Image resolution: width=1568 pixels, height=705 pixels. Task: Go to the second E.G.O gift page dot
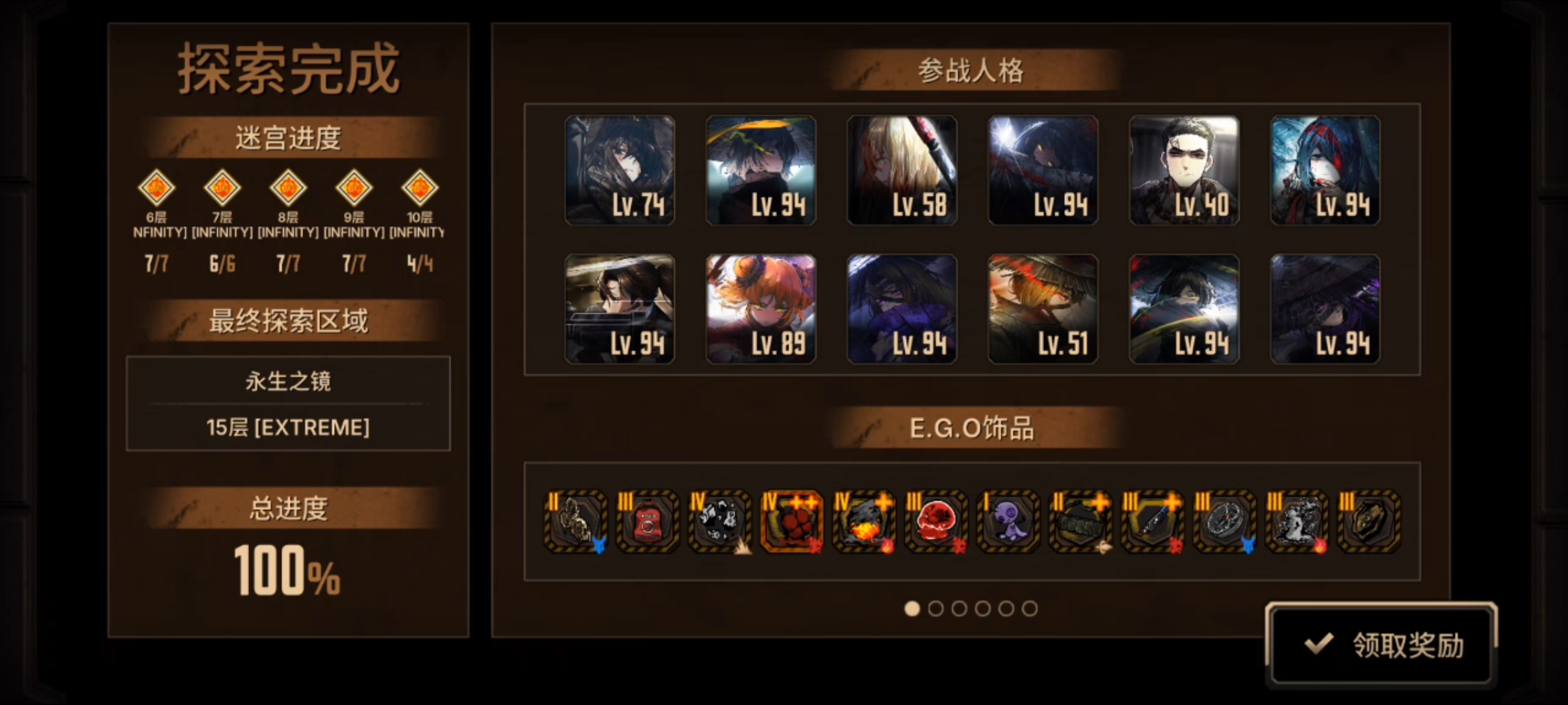[x=935, y=609]
